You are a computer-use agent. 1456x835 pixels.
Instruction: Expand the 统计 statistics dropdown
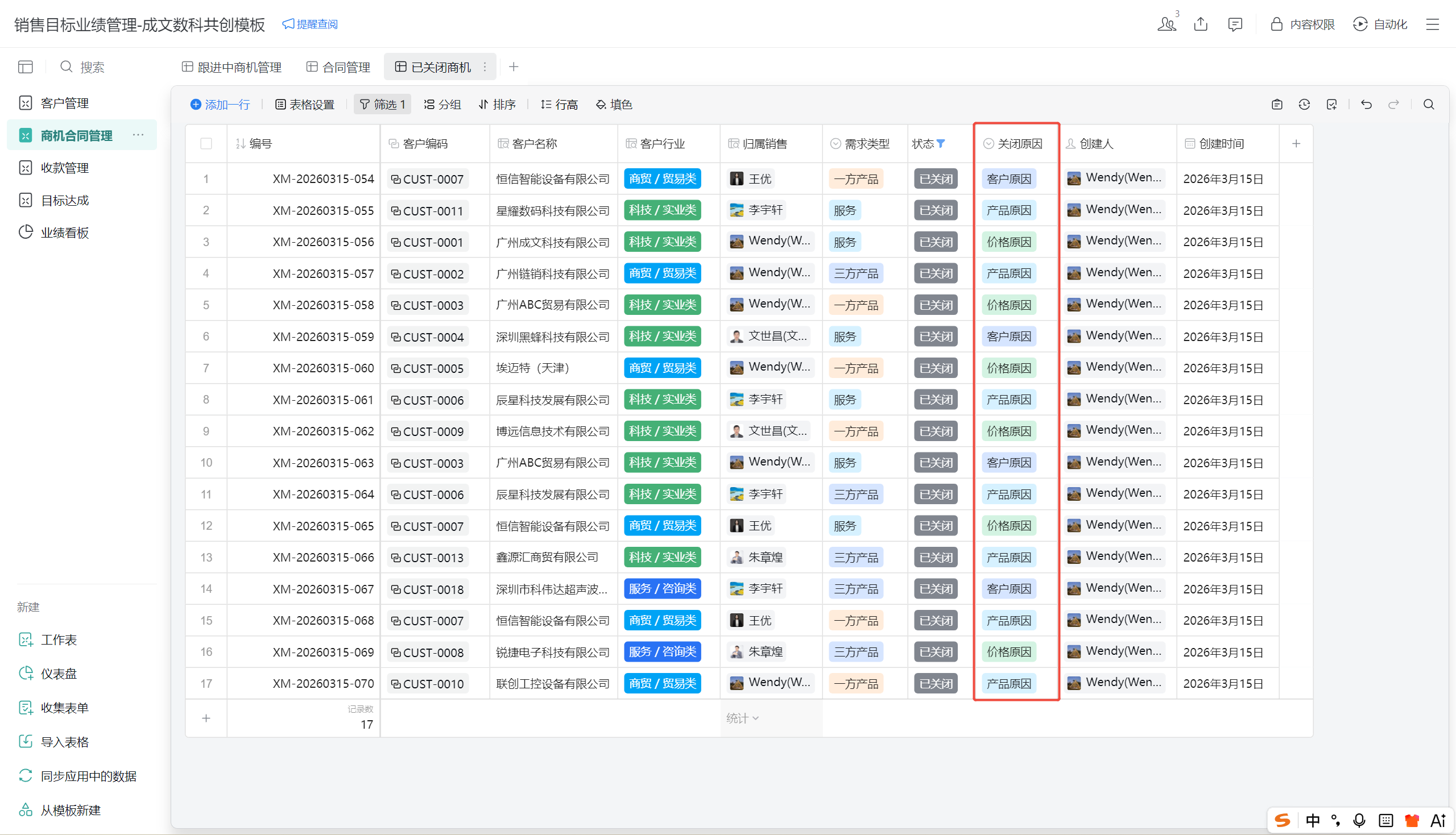pyautogui.click(x=742, y=718)
